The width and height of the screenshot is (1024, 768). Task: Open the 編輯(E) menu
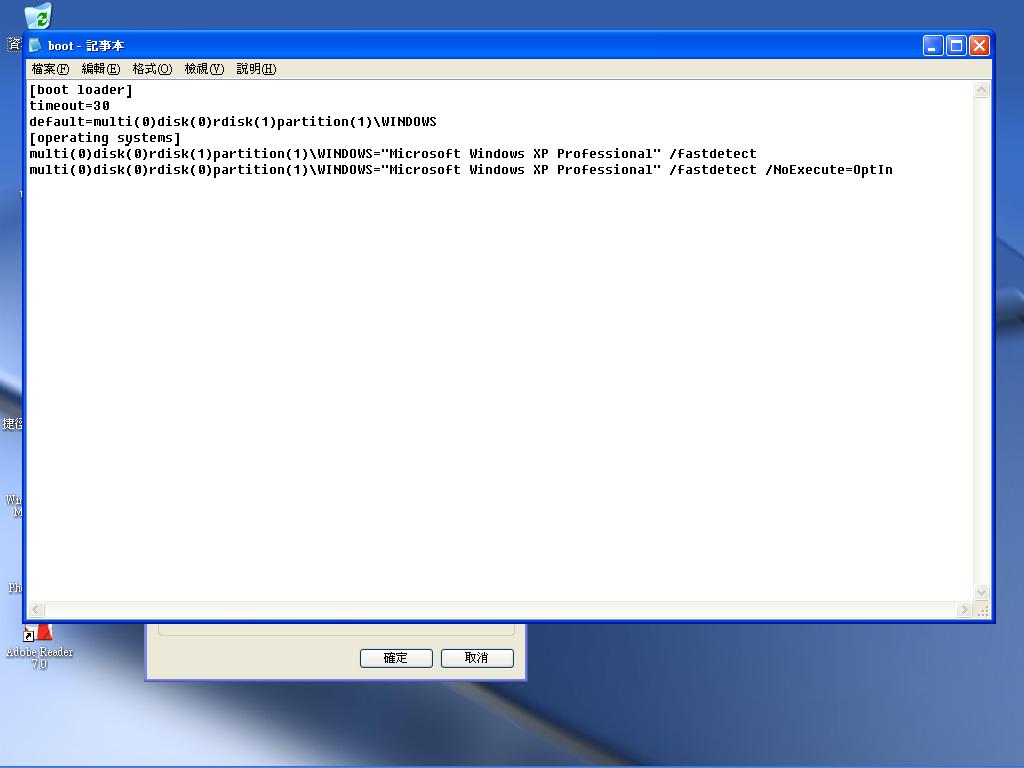coord(100,69)
